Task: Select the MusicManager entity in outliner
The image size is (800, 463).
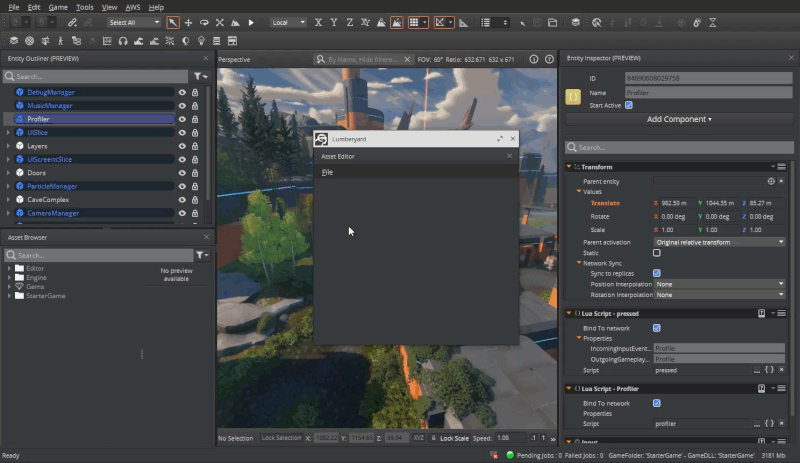Action: [x=49, y=105]
